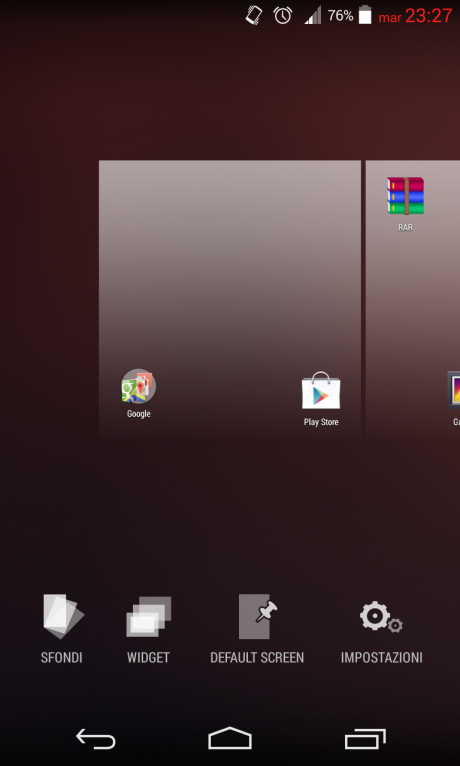
Task: Tap the 76% battery percentage text
Action: point(340,16)
